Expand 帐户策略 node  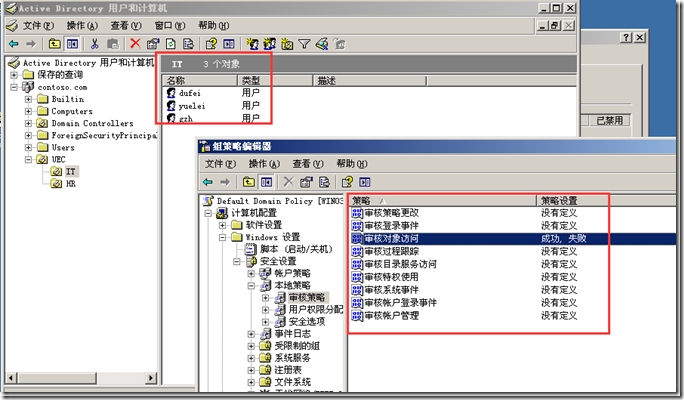point(251,274)
